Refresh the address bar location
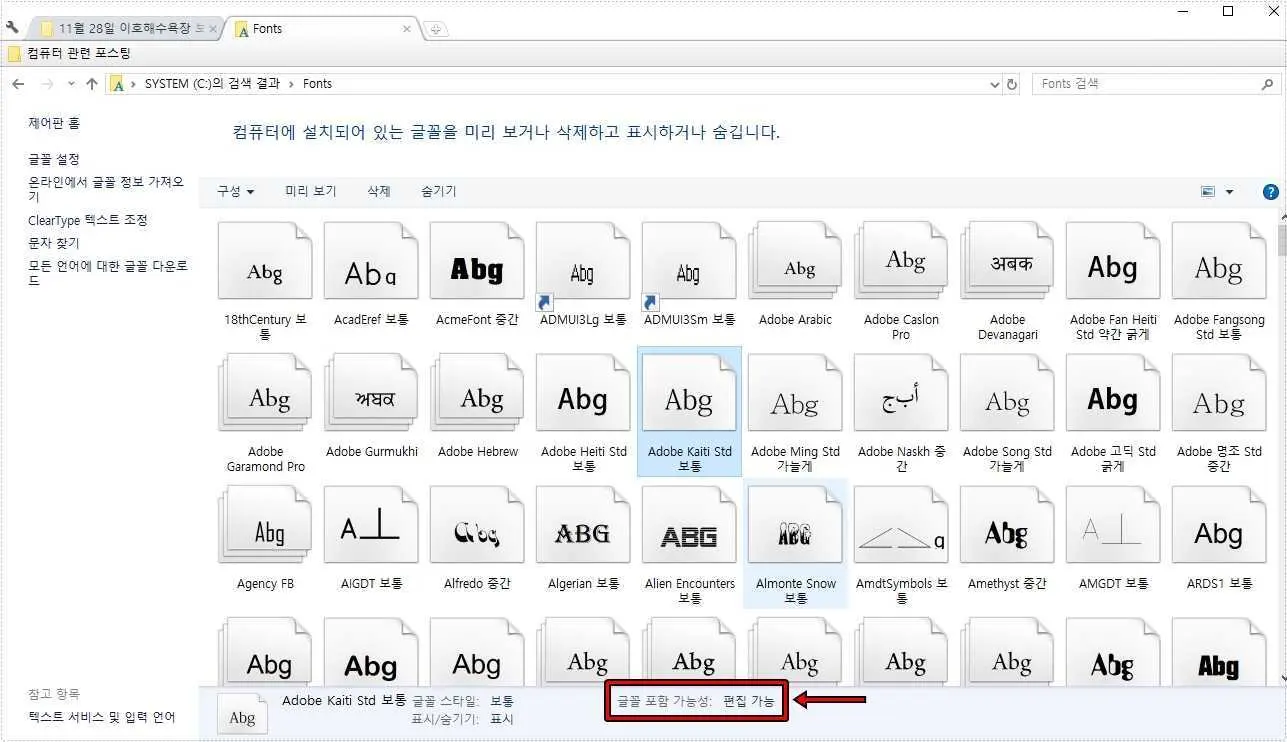The width and height of the screenshot is (1287, 742). 1012,84
